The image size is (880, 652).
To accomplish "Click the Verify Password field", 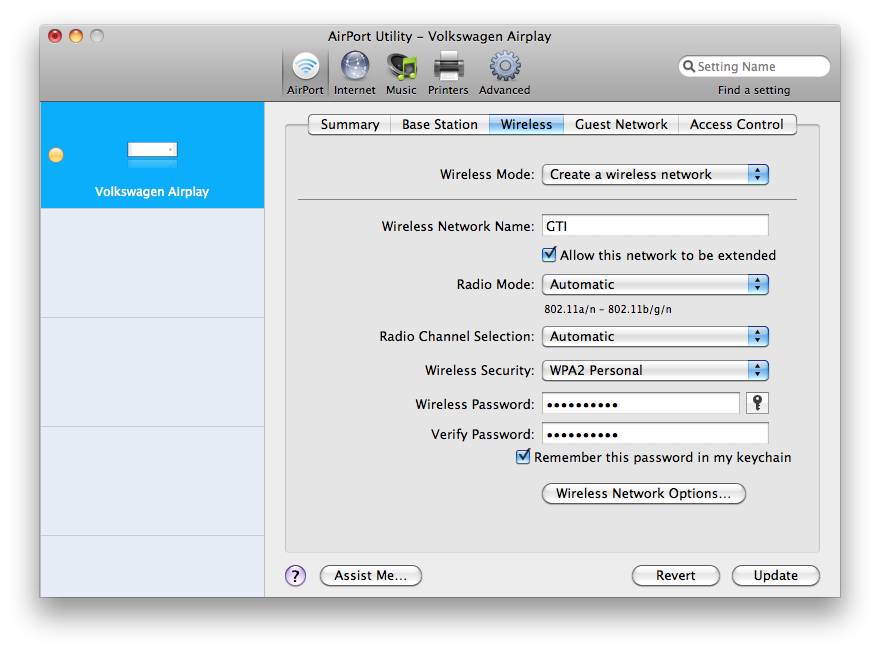I will (655, 434).
